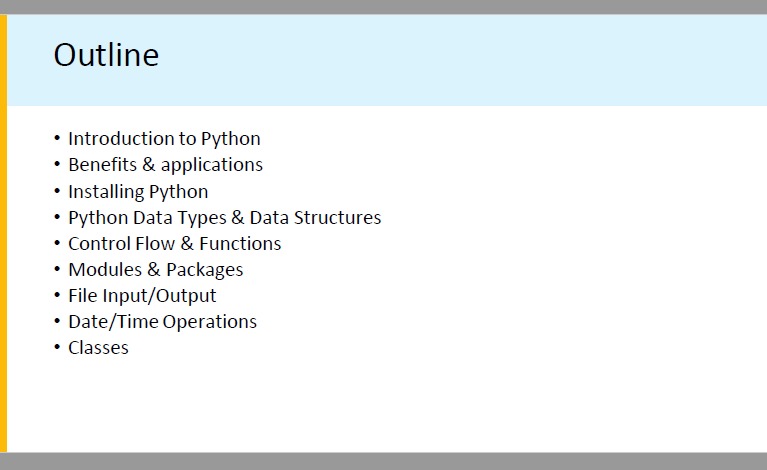
Task: Click the "Date/Time Operations" bullet item
Action: (162, 321)
